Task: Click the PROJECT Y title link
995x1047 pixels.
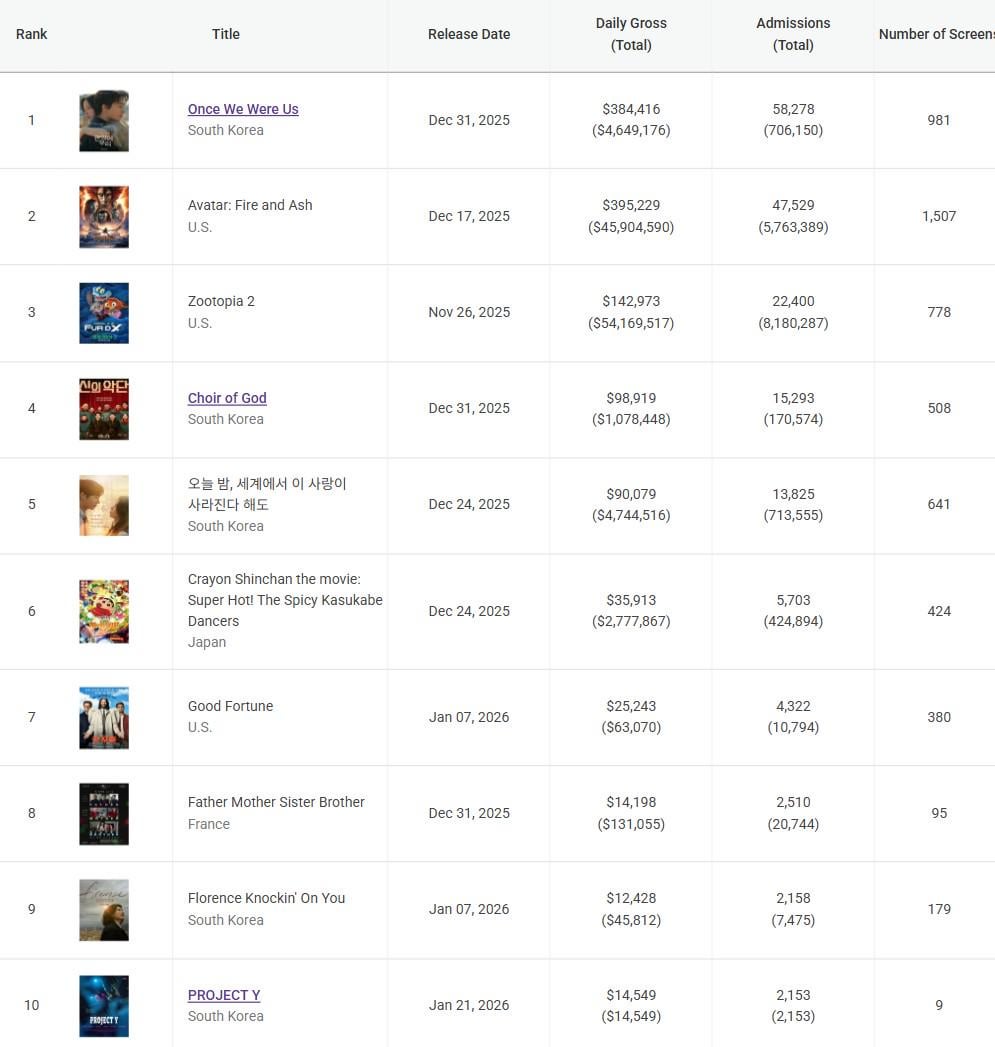Action: click(x=224, y=995)
